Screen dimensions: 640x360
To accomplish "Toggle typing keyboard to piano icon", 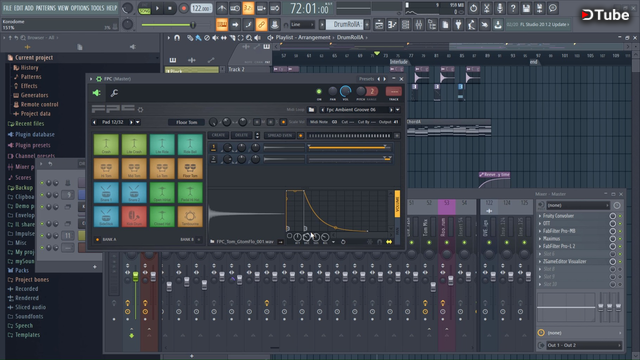I will click(222, 25).
